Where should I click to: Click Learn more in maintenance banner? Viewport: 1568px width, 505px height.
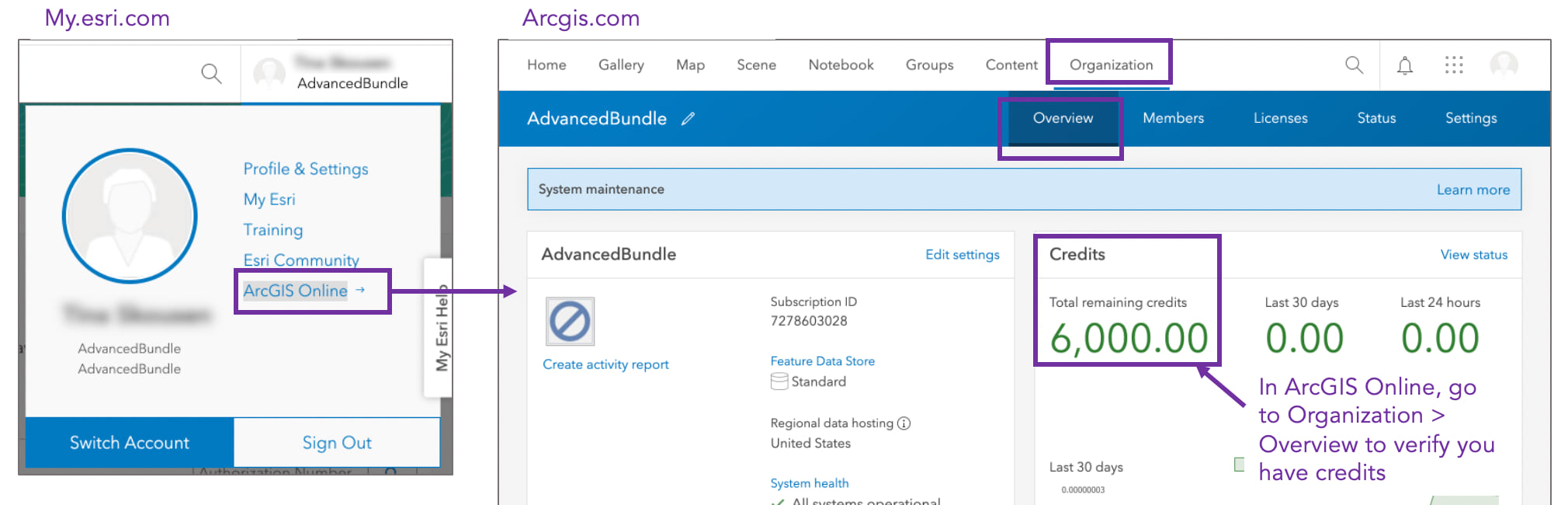1473,190
